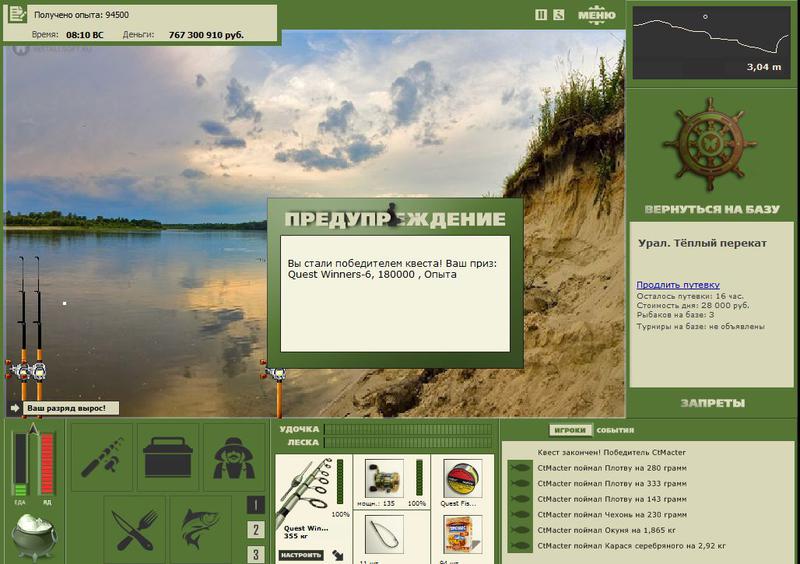Click the Продлить путевку link
This screenshot has width=800, height=564.
tap(678, 285)
